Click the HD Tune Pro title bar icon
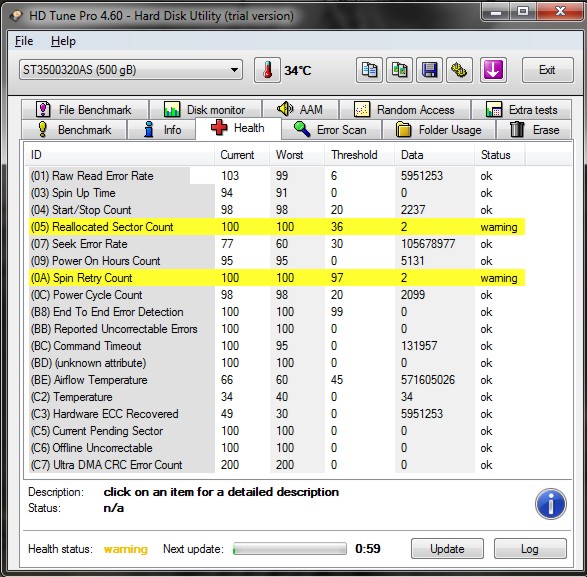Screen dimensions: 587x577 [16, 16]
